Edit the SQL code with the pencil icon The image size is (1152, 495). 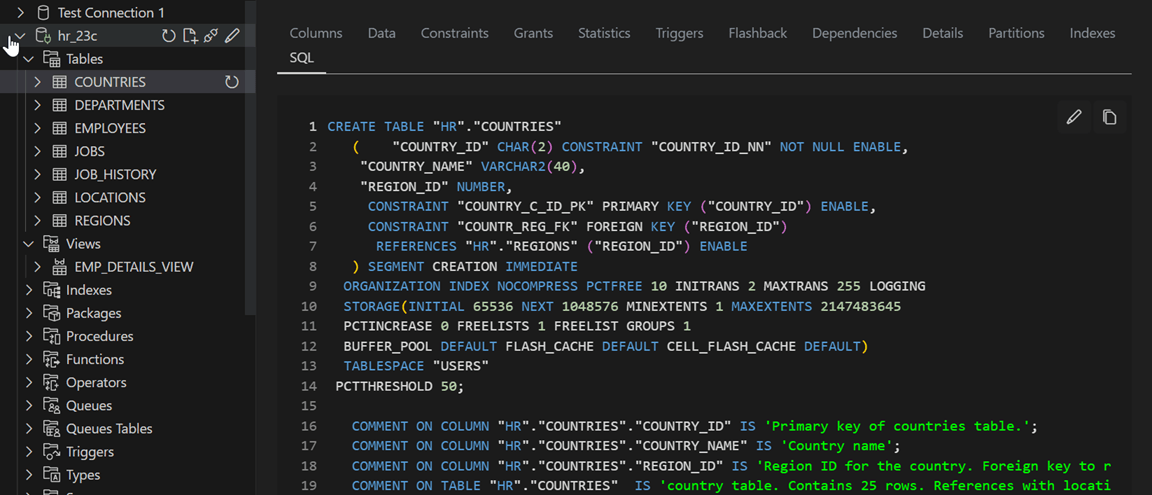(1074, 117)
